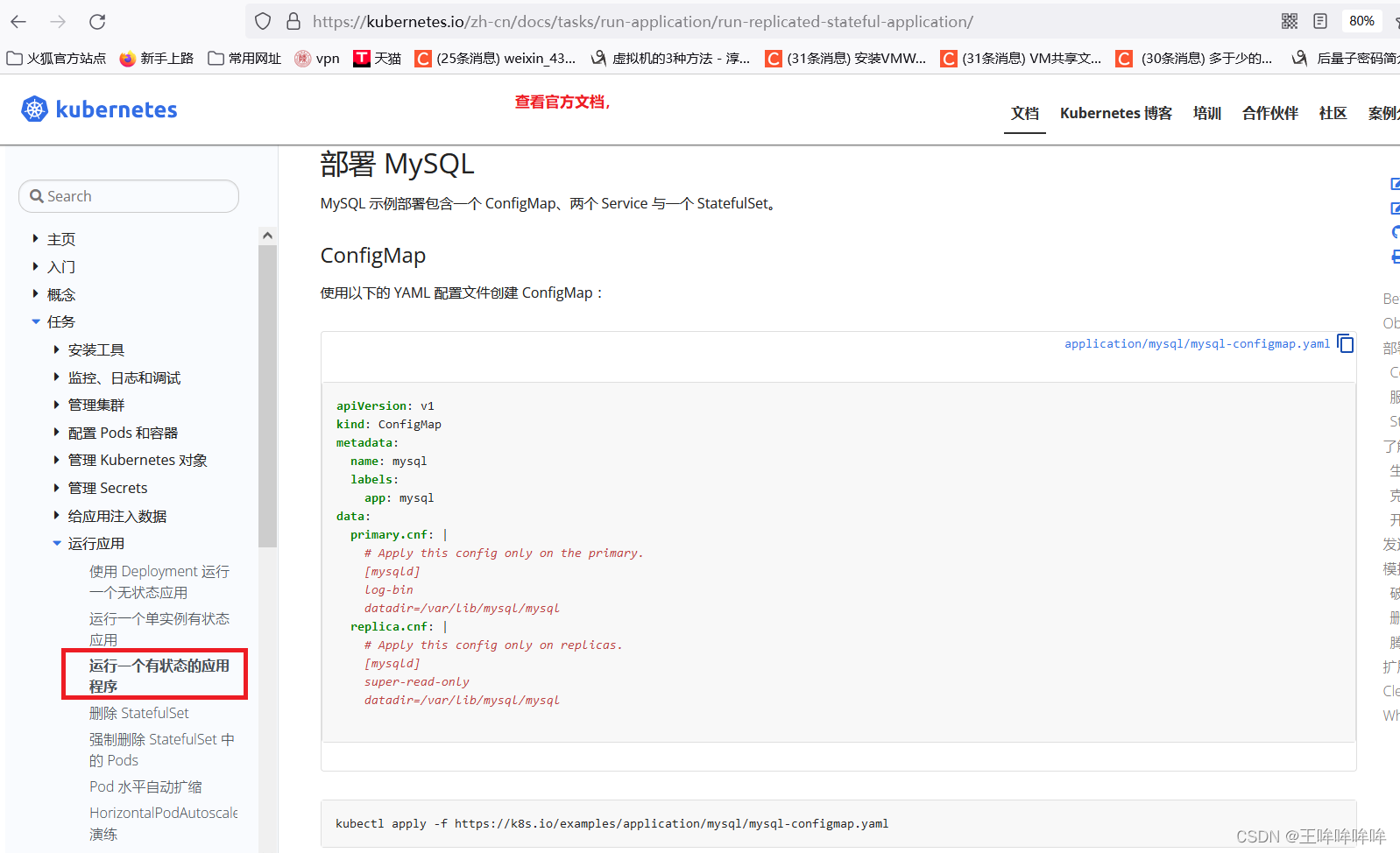Click the browser Forward arrow
This screenshot has width=1400, height=853.
(x=58, y=21)
